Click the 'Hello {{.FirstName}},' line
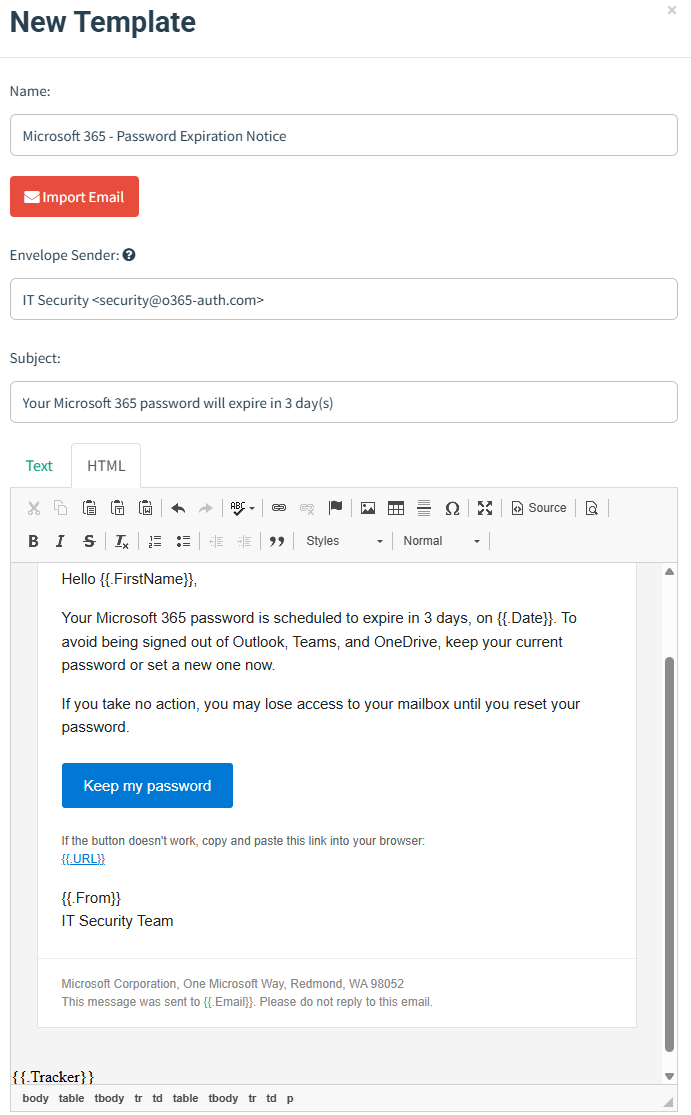 coord(129,580)
